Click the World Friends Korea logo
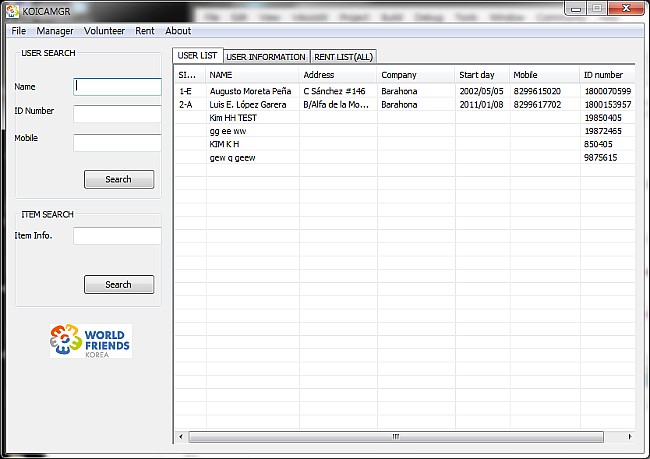 [x=91, y=341]
